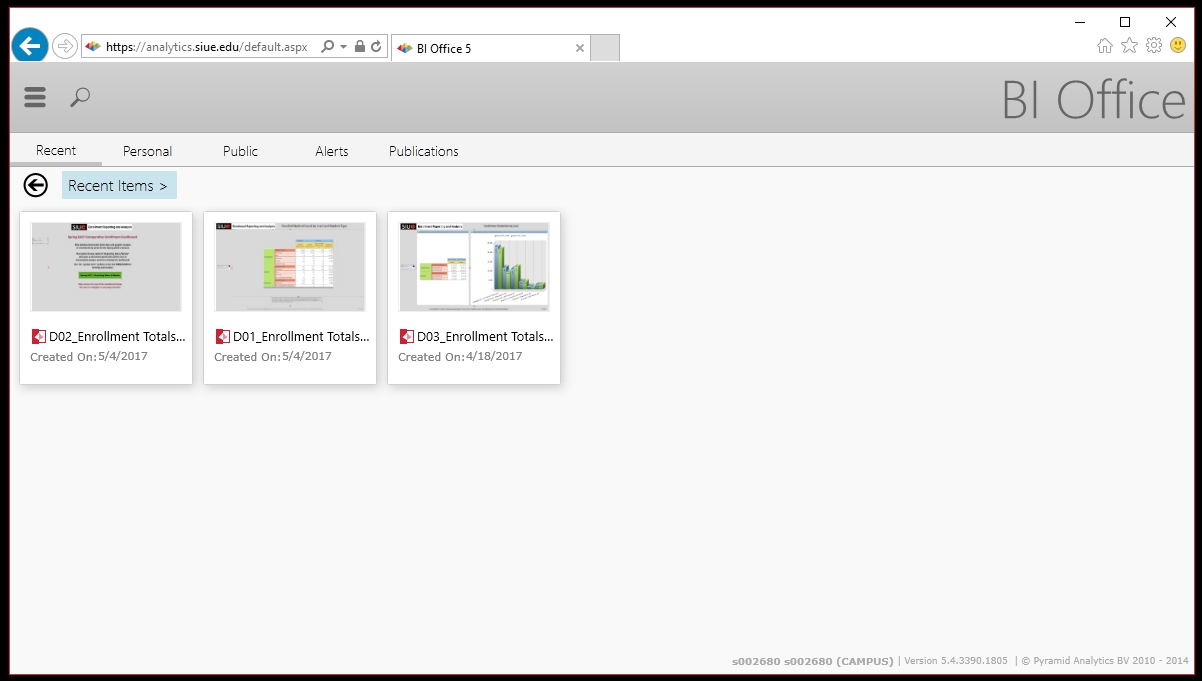This screenshot has height=681, width=1202.
Task: Click the Recent Items breadcrumb
Action: [x=118, y=186]
